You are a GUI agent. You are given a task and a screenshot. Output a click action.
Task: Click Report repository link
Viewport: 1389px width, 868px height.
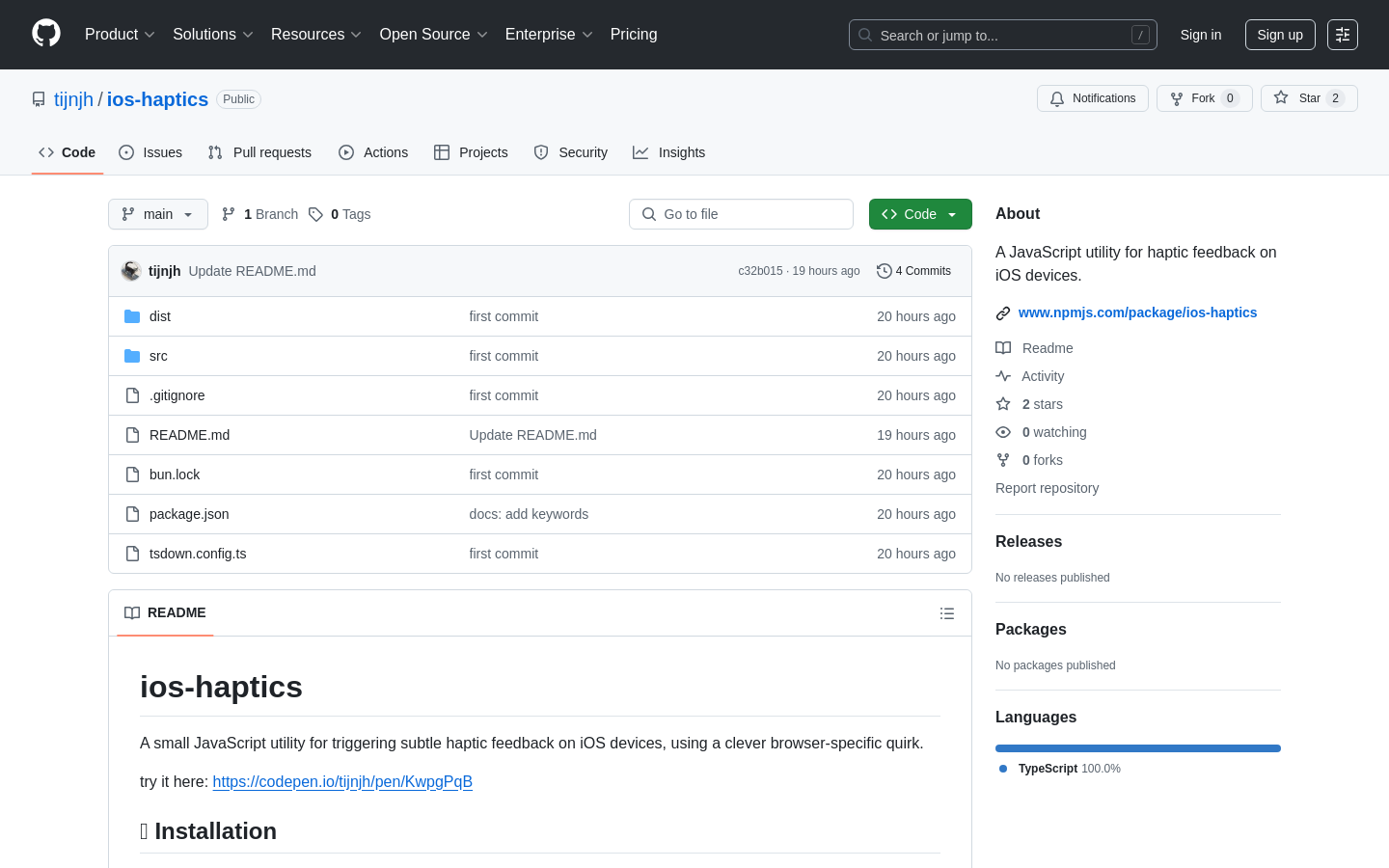(x=1047, y=488)
